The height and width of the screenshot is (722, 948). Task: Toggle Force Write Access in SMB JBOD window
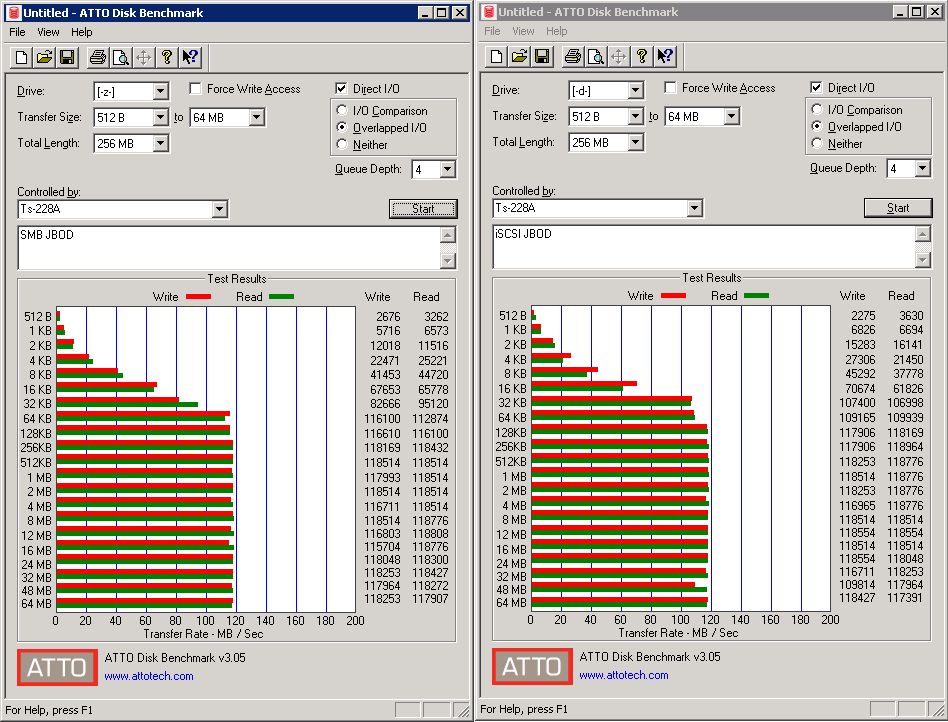(195, 89)
